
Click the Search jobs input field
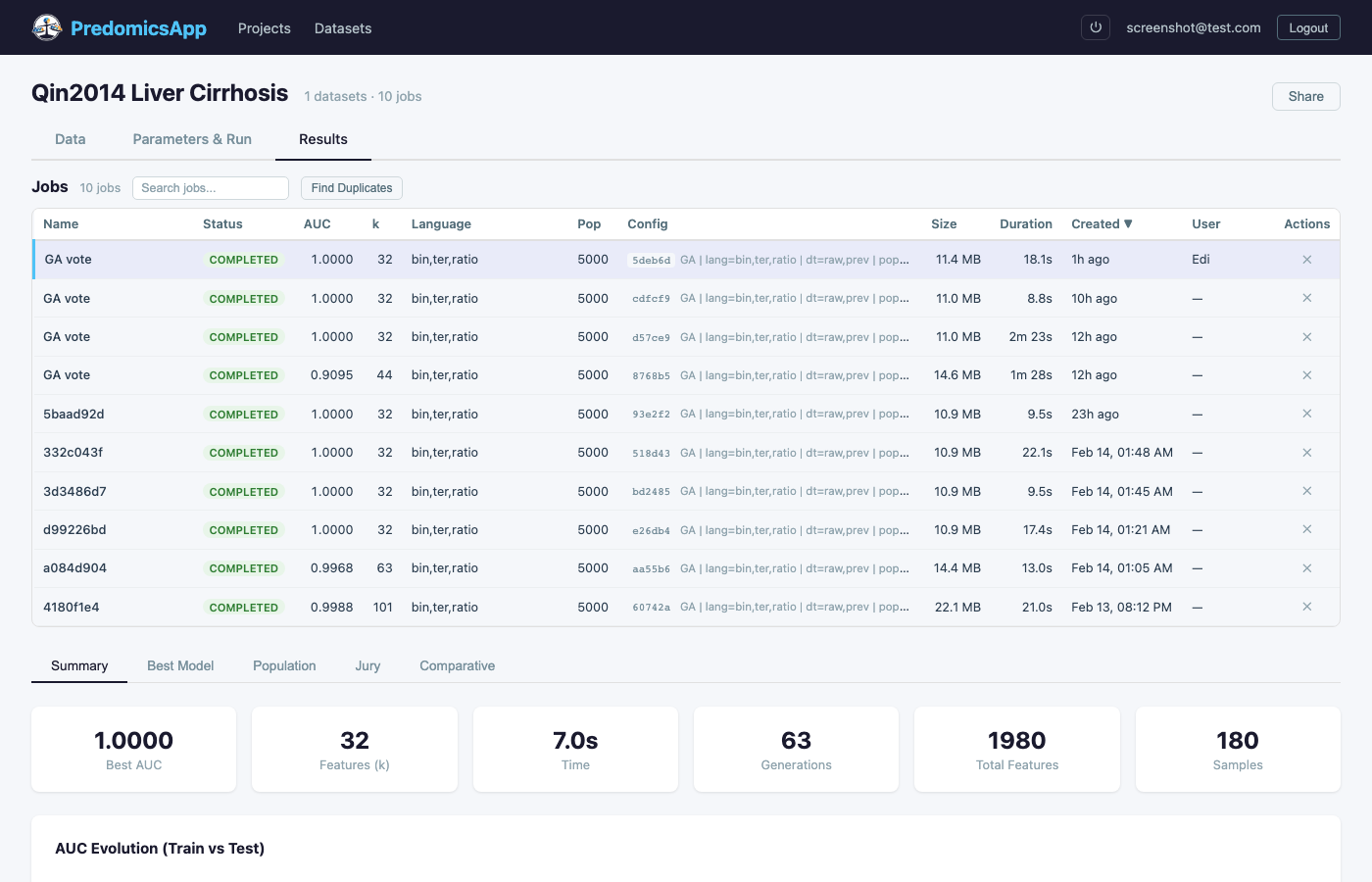point(211,188)
